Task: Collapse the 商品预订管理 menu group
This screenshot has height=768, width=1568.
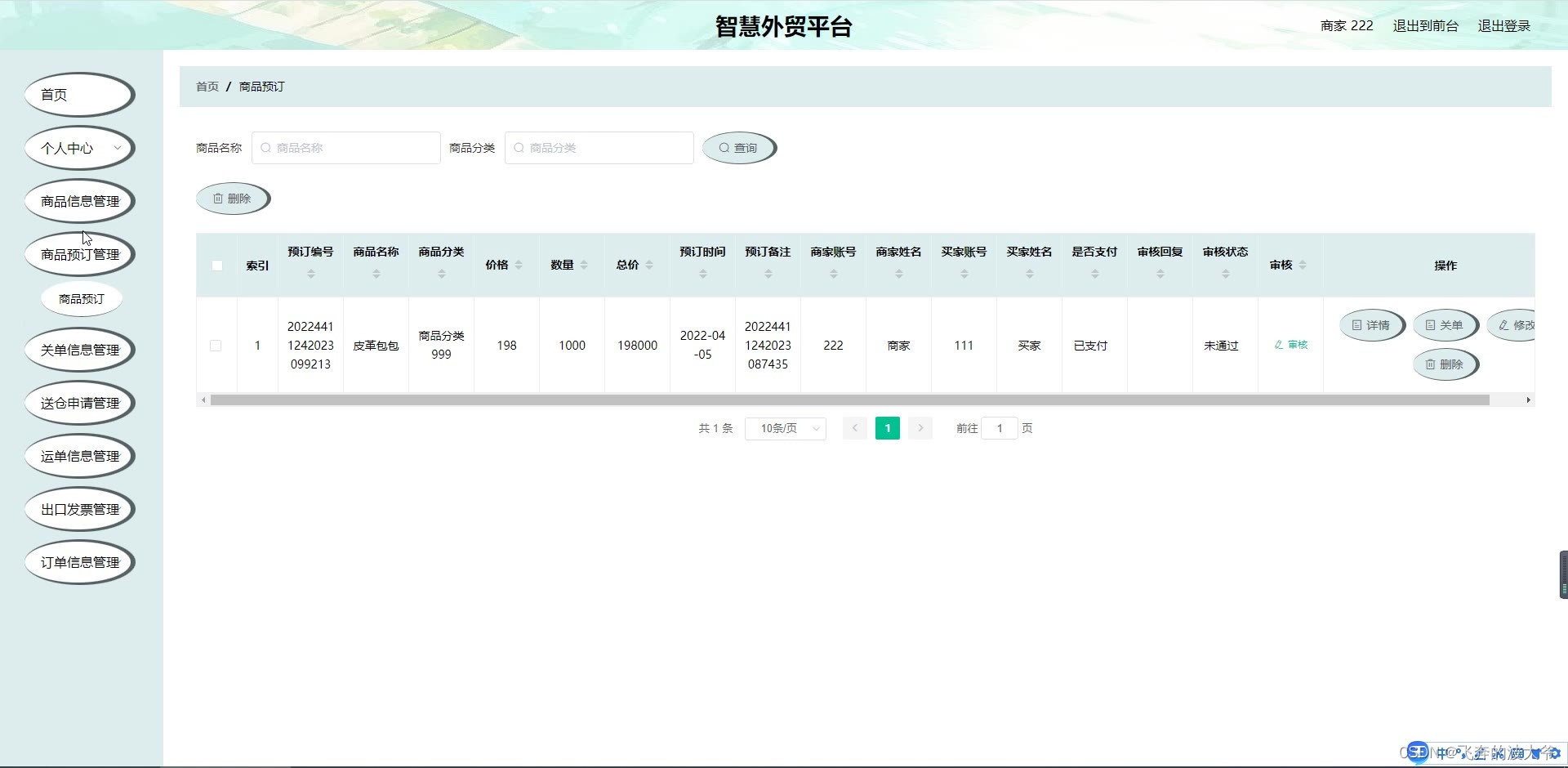Action: (x=79, y=254)
